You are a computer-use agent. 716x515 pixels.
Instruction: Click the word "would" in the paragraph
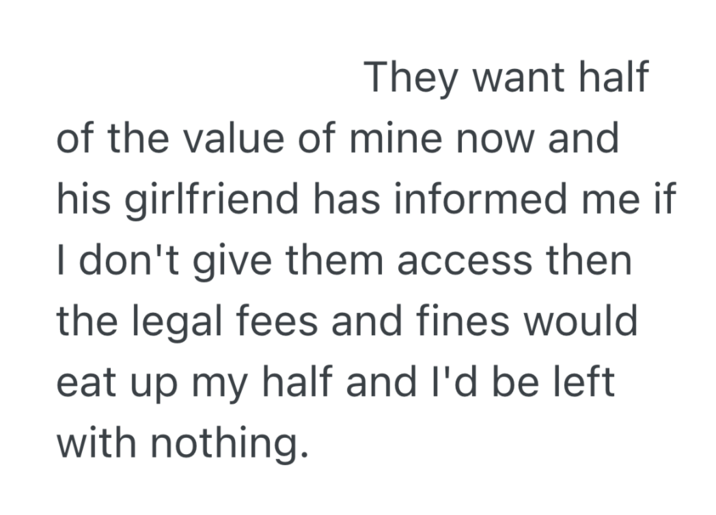click(581, 323)
